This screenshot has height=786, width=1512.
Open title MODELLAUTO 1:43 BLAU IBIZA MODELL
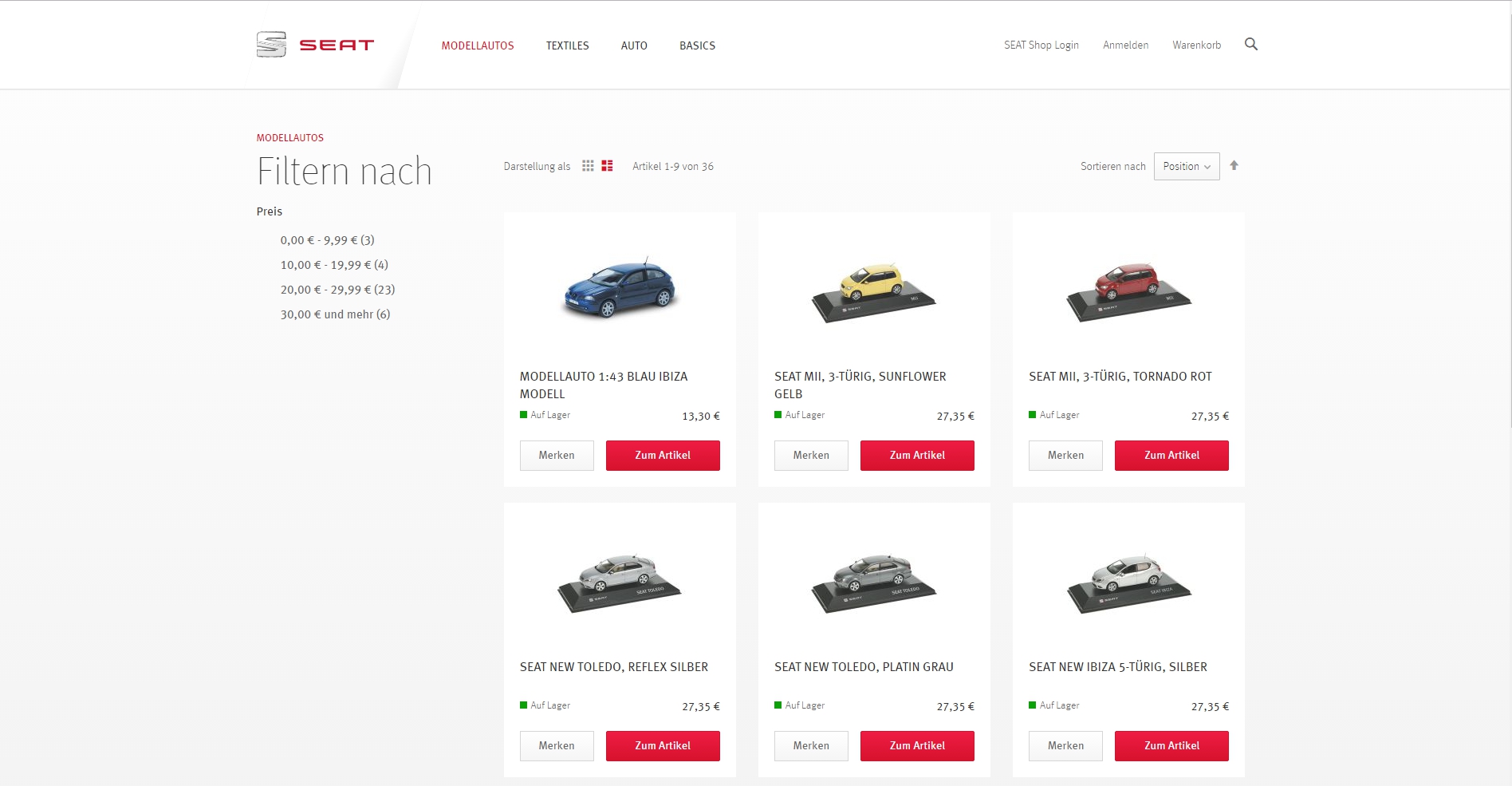pyautogui.click(x=604, y=385)
